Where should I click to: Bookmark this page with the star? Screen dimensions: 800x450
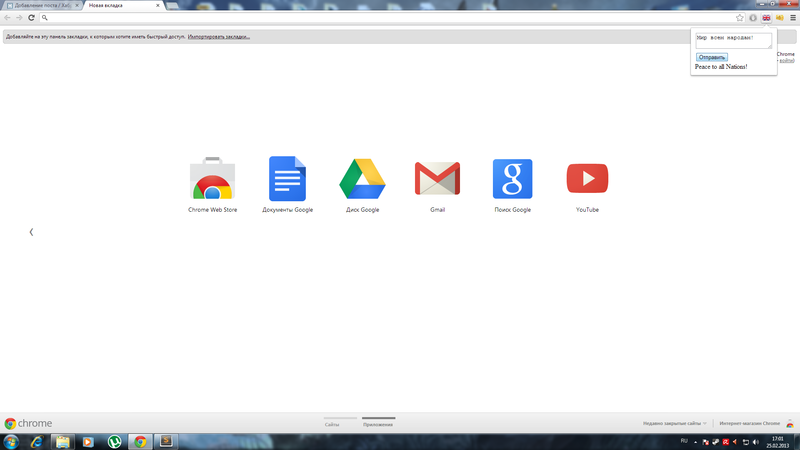[x=740, y=17]
